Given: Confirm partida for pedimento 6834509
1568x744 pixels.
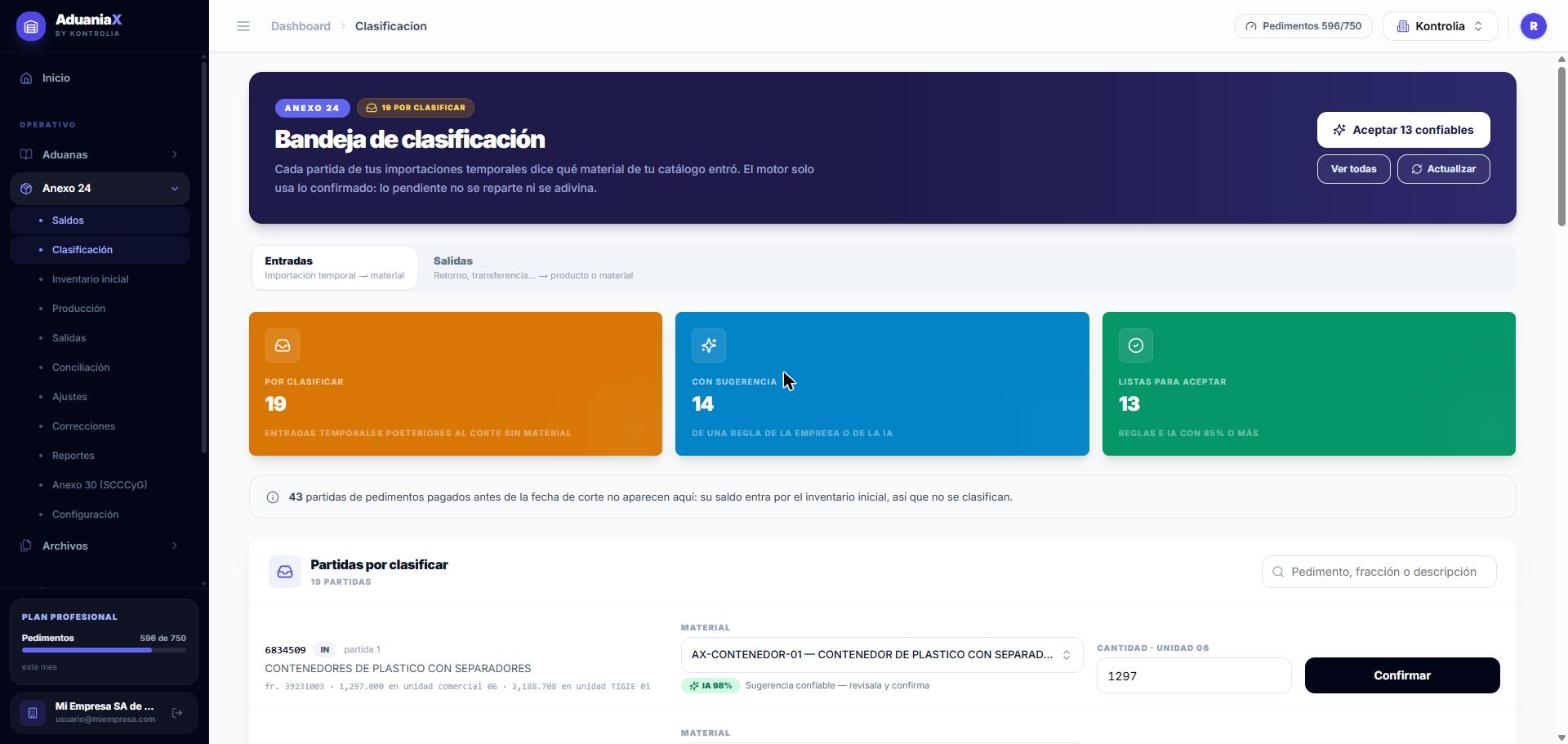Looking at the screenshot, I should pos(1402,676).
